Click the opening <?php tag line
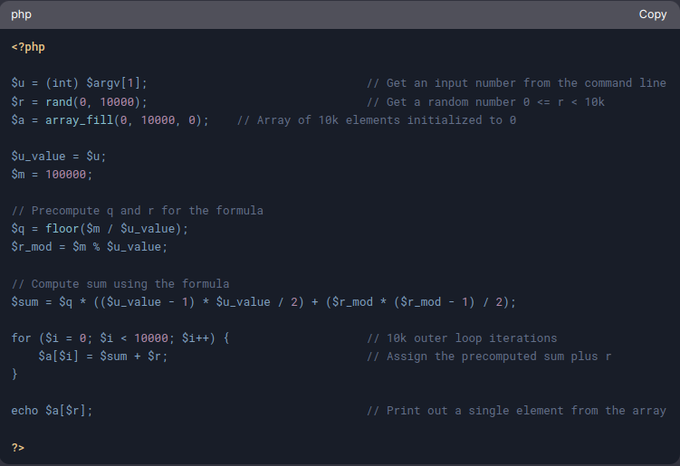This screenshot has width=680, height=466. pyautogui.click(x=28, y=47)
